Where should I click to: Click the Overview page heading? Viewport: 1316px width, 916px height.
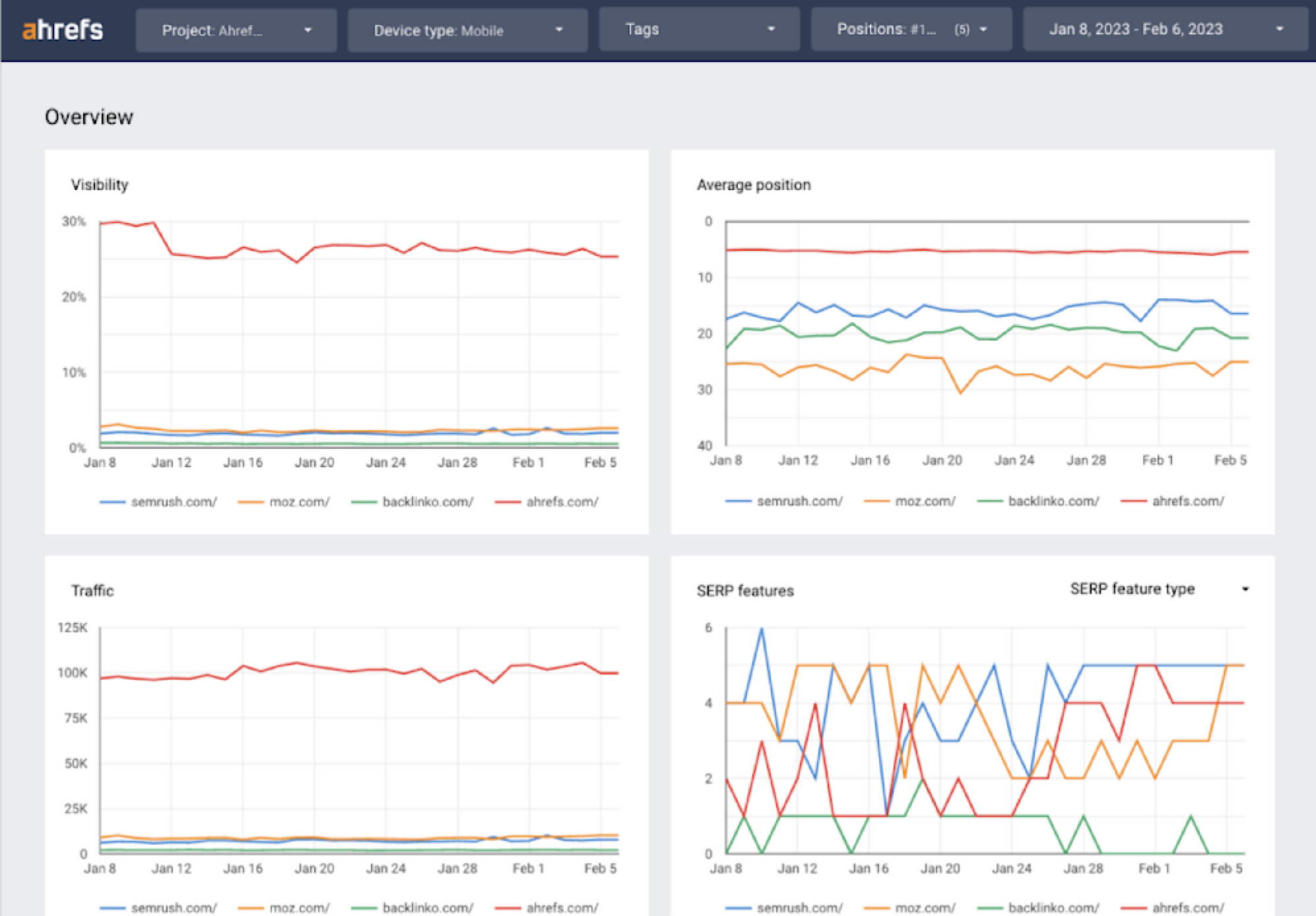(x=88, y=117)
